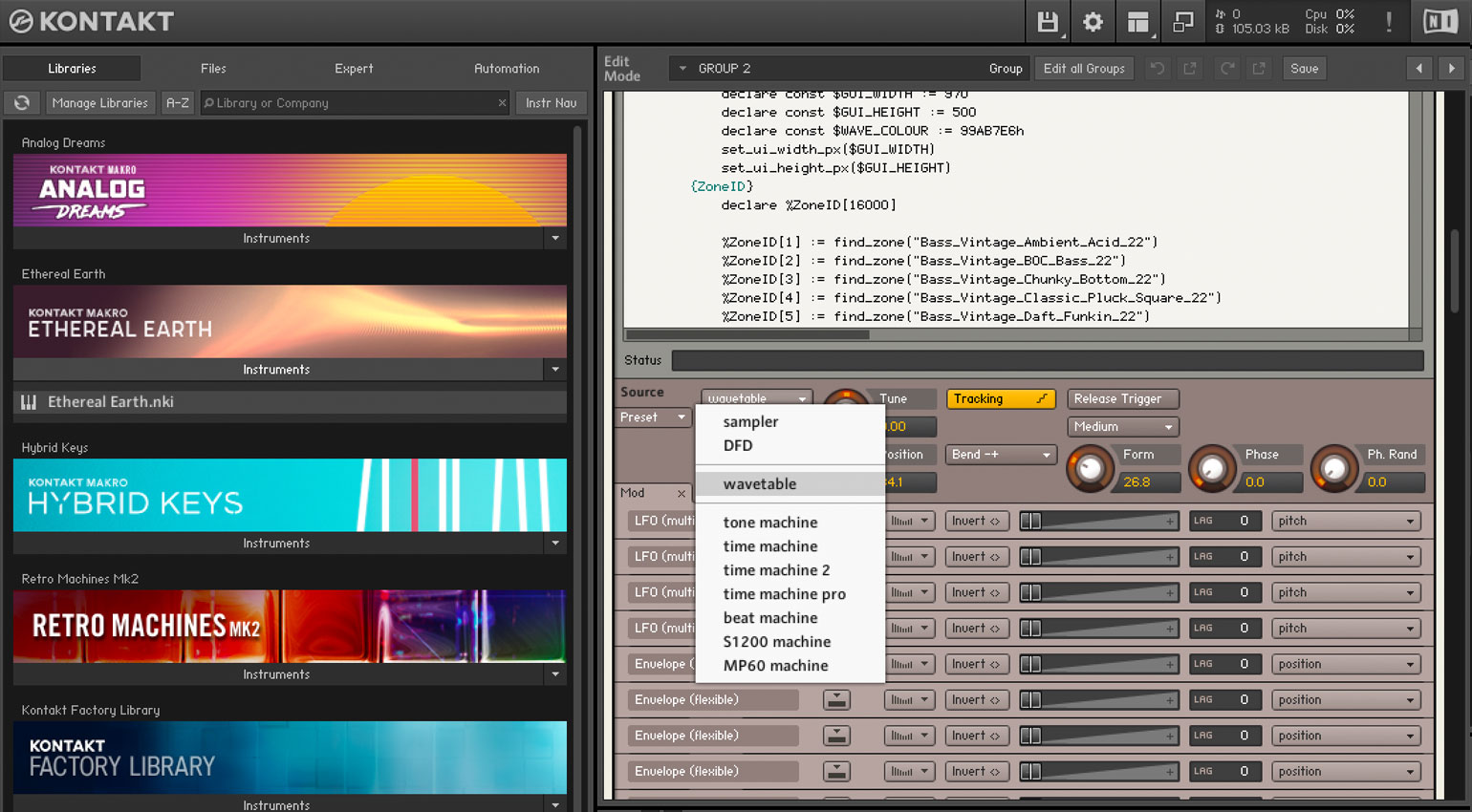Toggle Invert on first LFO row
The height and width of the screenshot is (812, 1472).
click(976, 522)
